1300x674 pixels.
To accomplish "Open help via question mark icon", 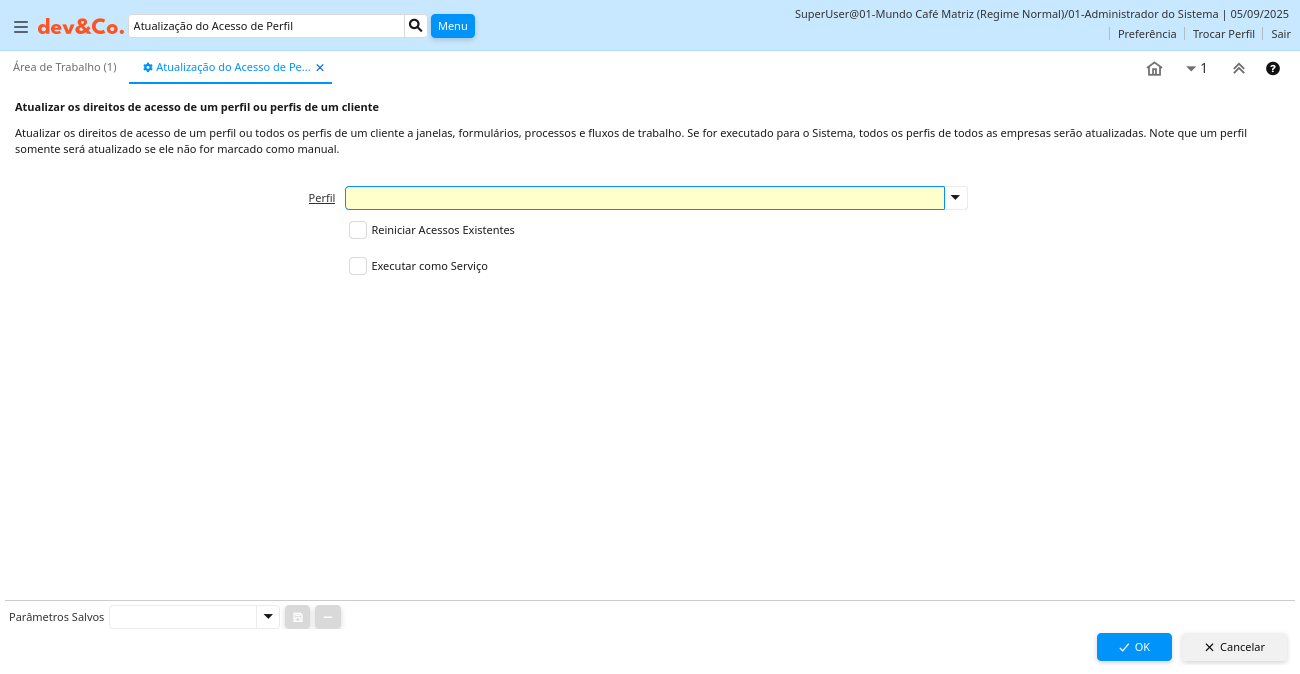I will 1273,69.
